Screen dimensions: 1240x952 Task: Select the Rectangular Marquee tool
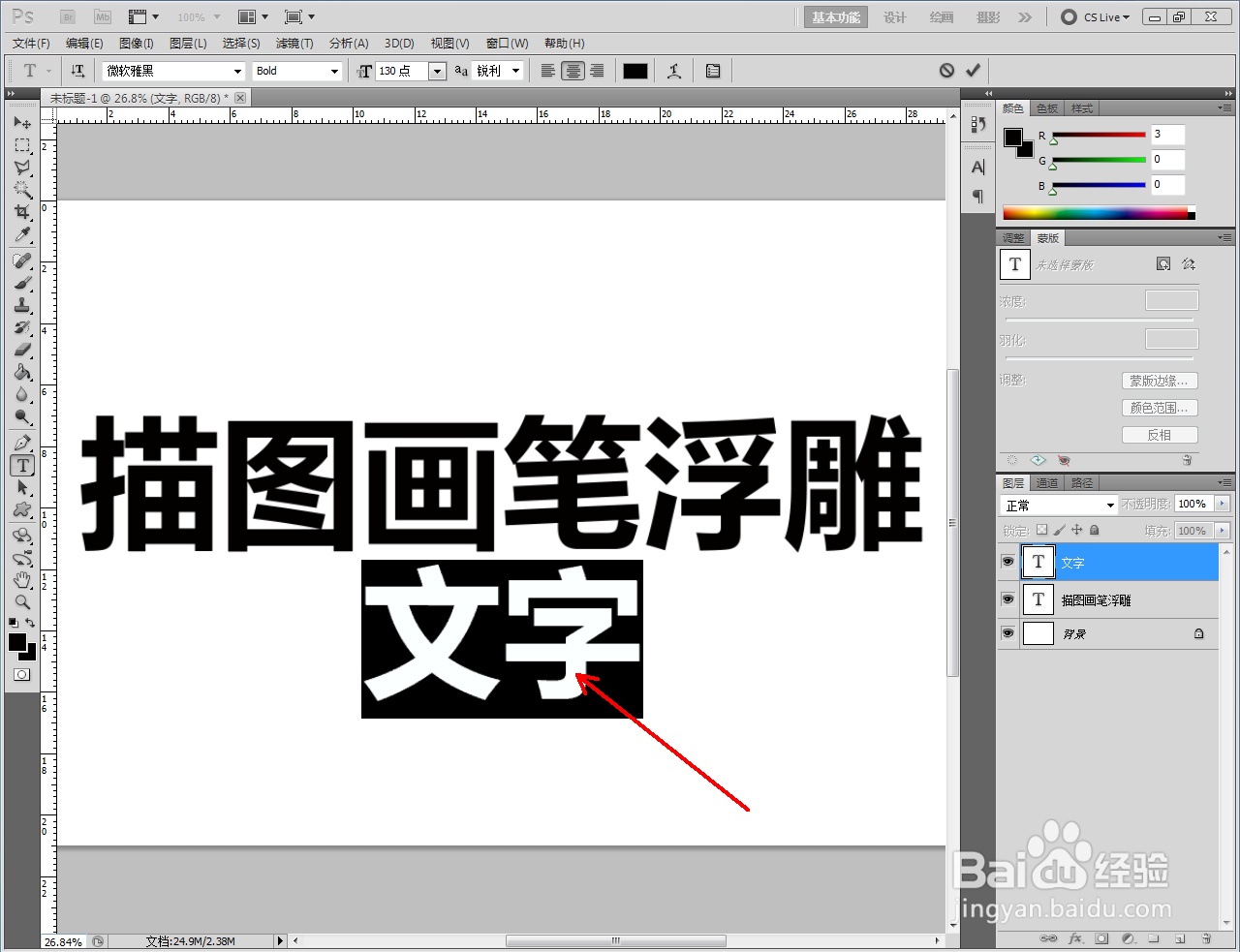[22, 145]
